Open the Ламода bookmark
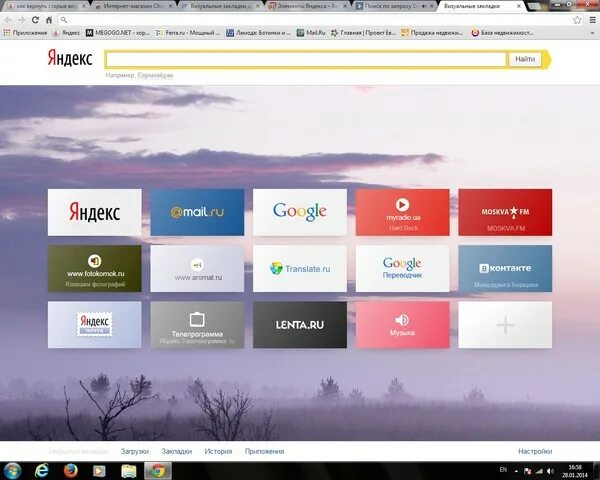The image size is (600, 480). point(258,33)
